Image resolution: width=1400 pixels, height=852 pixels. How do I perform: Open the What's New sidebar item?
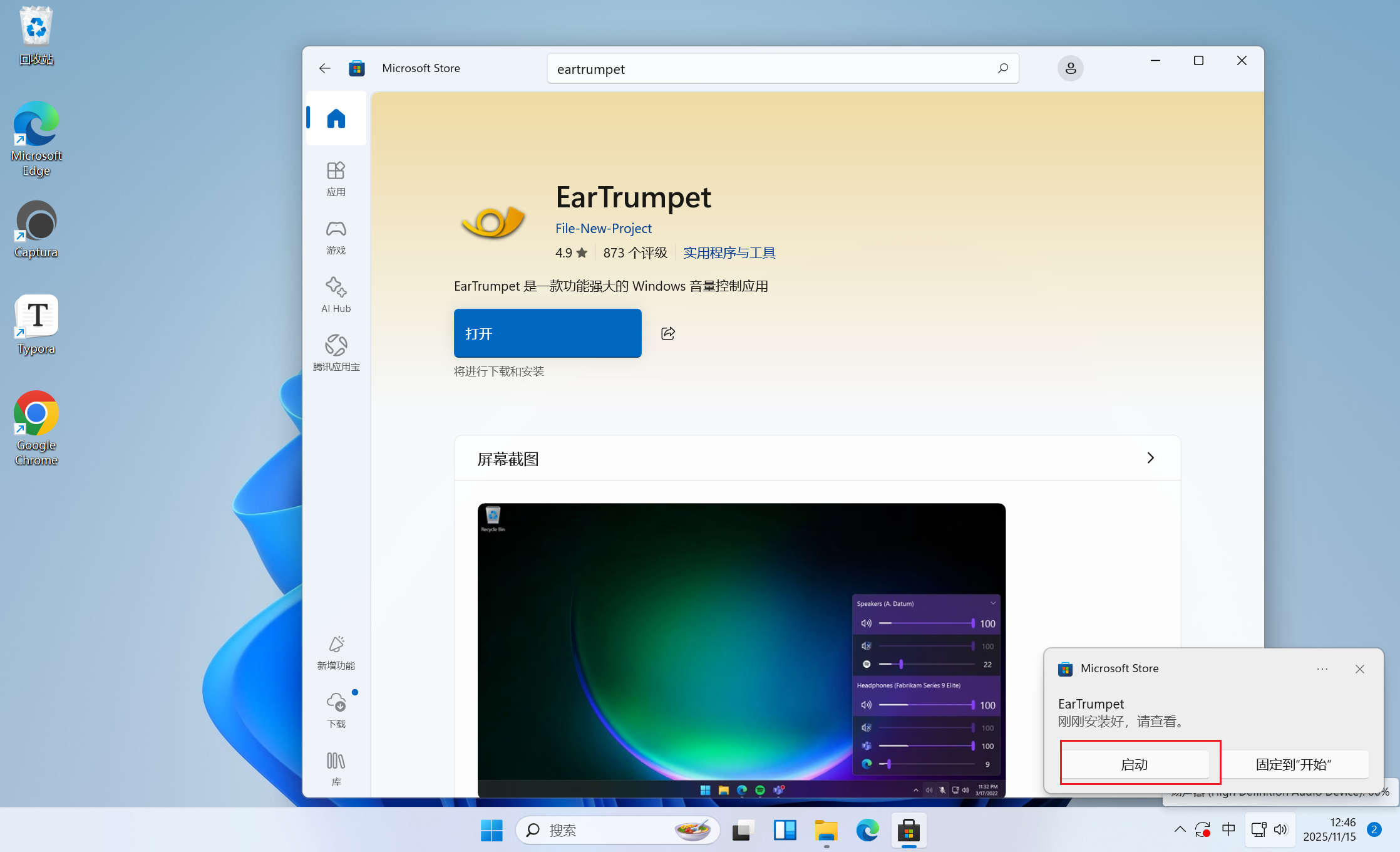coord(336,652)
